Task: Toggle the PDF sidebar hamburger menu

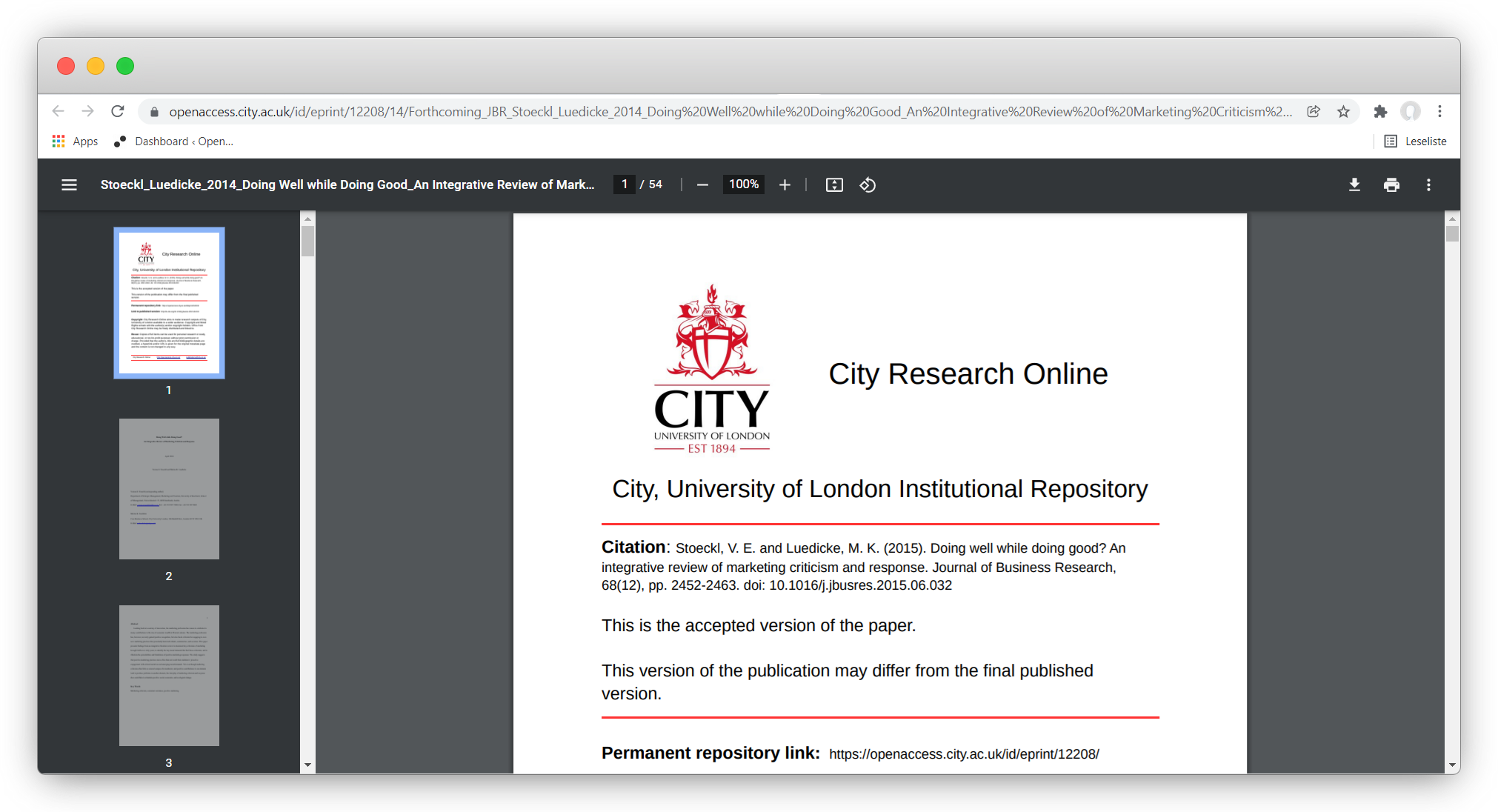Action: 69,184
